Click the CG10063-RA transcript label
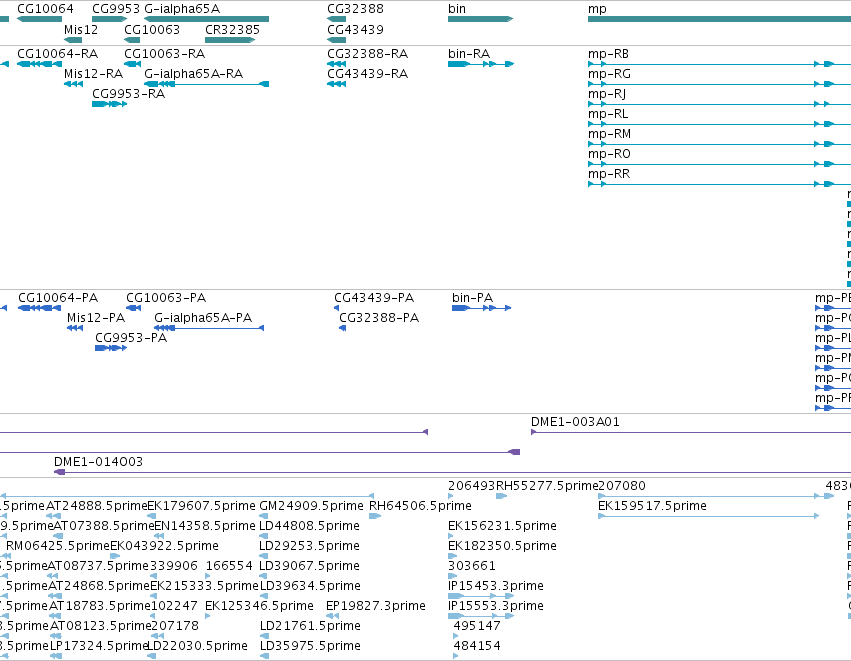 point(164,54)
